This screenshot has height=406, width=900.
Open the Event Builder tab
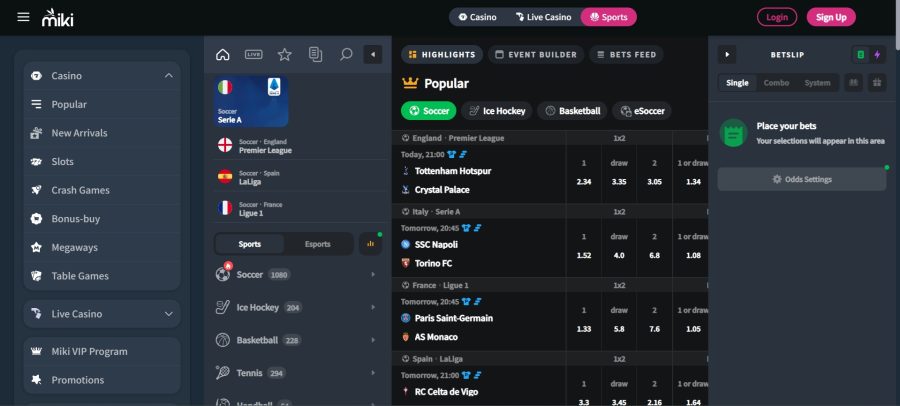536,55
